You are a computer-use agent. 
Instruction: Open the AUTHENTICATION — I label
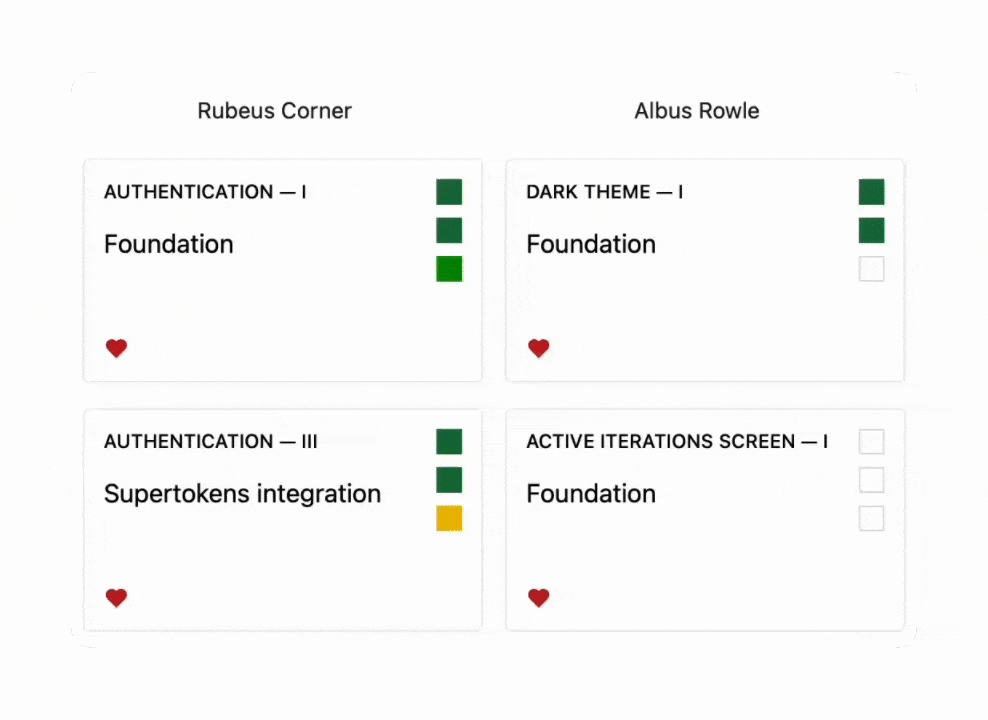coord(205,192)
